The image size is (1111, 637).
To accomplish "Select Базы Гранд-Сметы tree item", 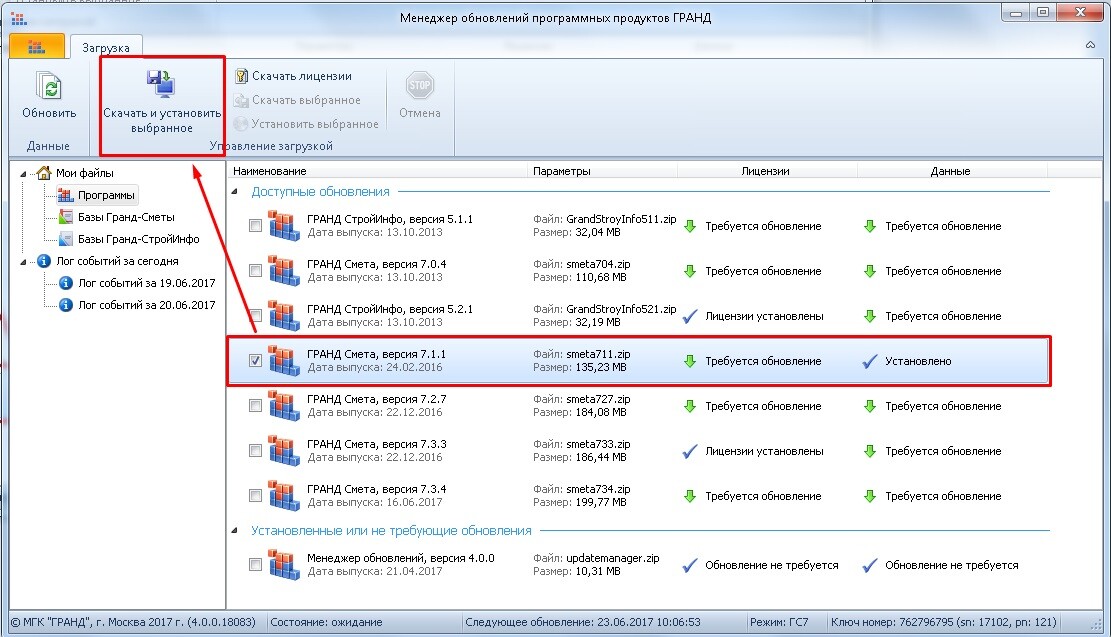I will tap(126, 217).
